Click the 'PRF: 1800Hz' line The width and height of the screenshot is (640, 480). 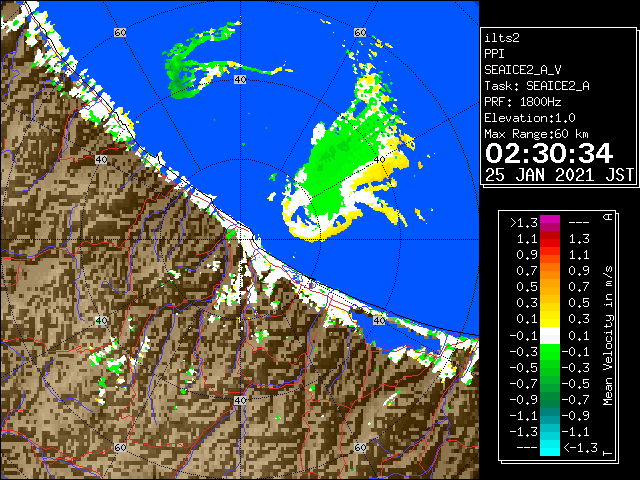click(x=523, y=102)
